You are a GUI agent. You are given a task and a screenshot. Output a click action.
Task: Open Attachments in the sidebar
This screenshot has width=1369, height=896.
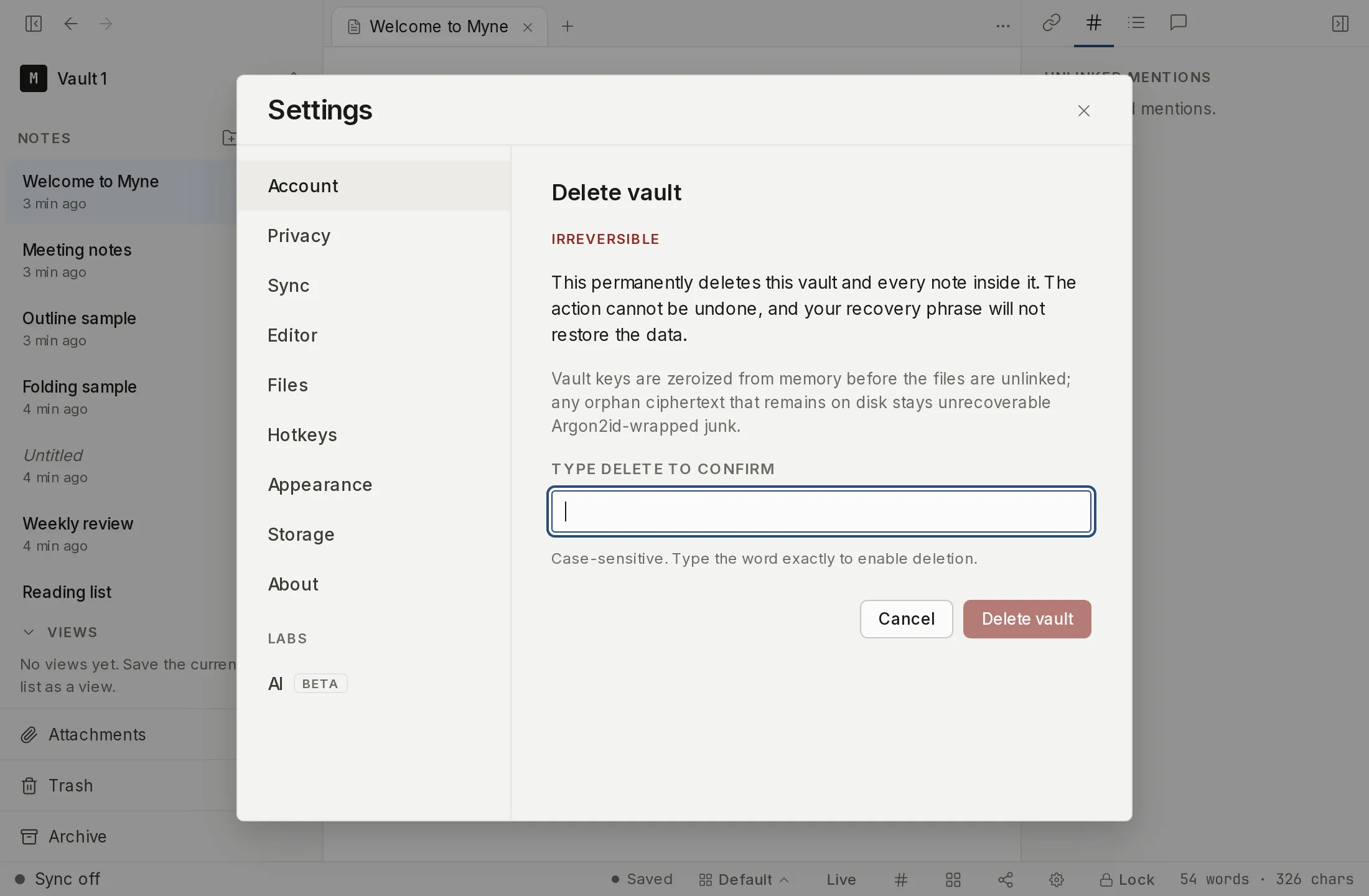(x=118, y=734)
